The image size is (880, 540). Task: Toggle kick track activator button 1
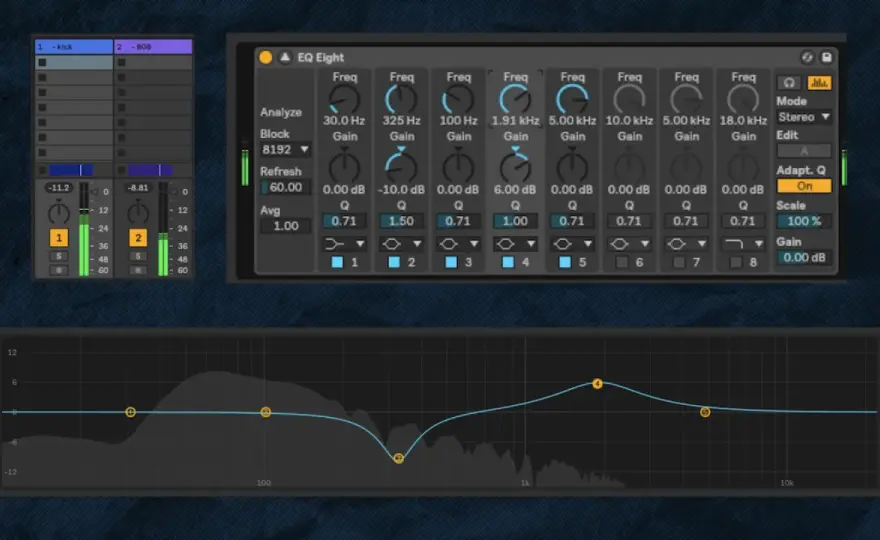[58, 238]
